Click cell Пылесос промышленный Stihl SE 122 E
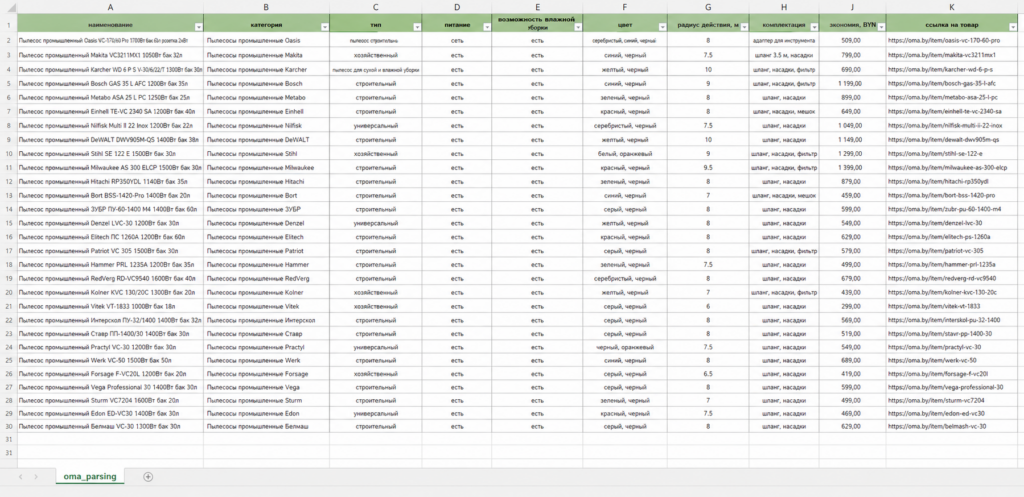The width and height of the screenshot is (1024, 497). 110,153
